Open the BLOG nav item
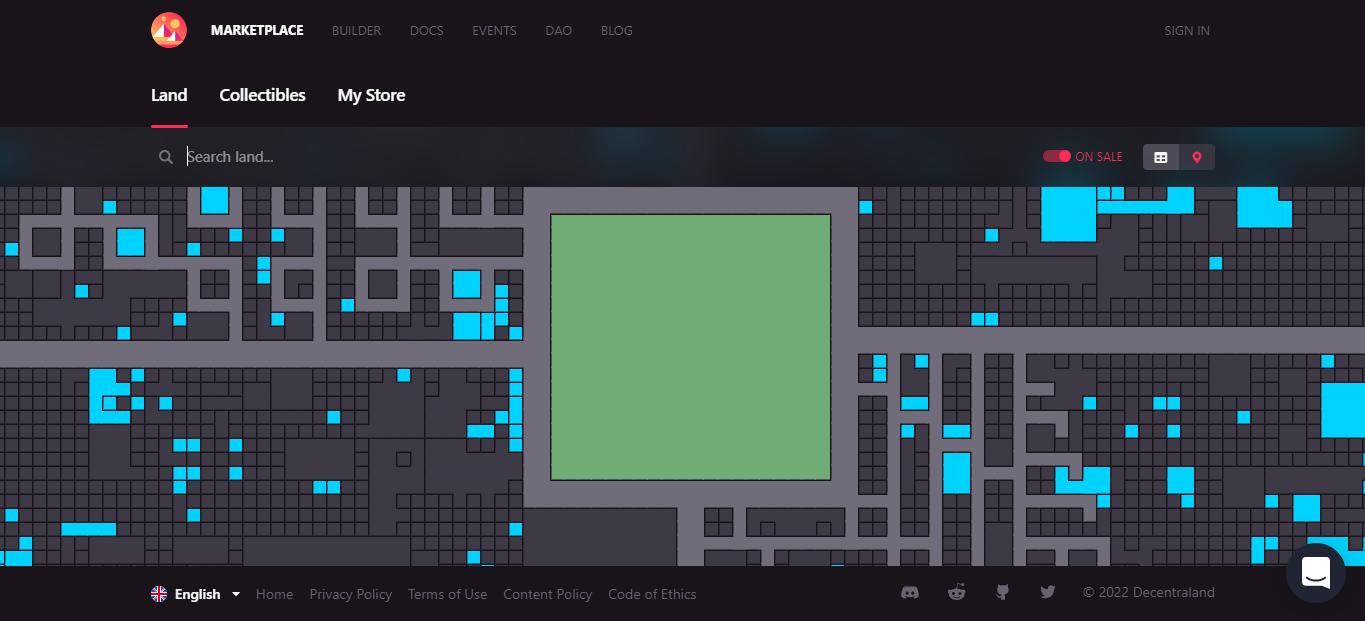Screen dimensions: 1365x621 click(x=616, y=31)
